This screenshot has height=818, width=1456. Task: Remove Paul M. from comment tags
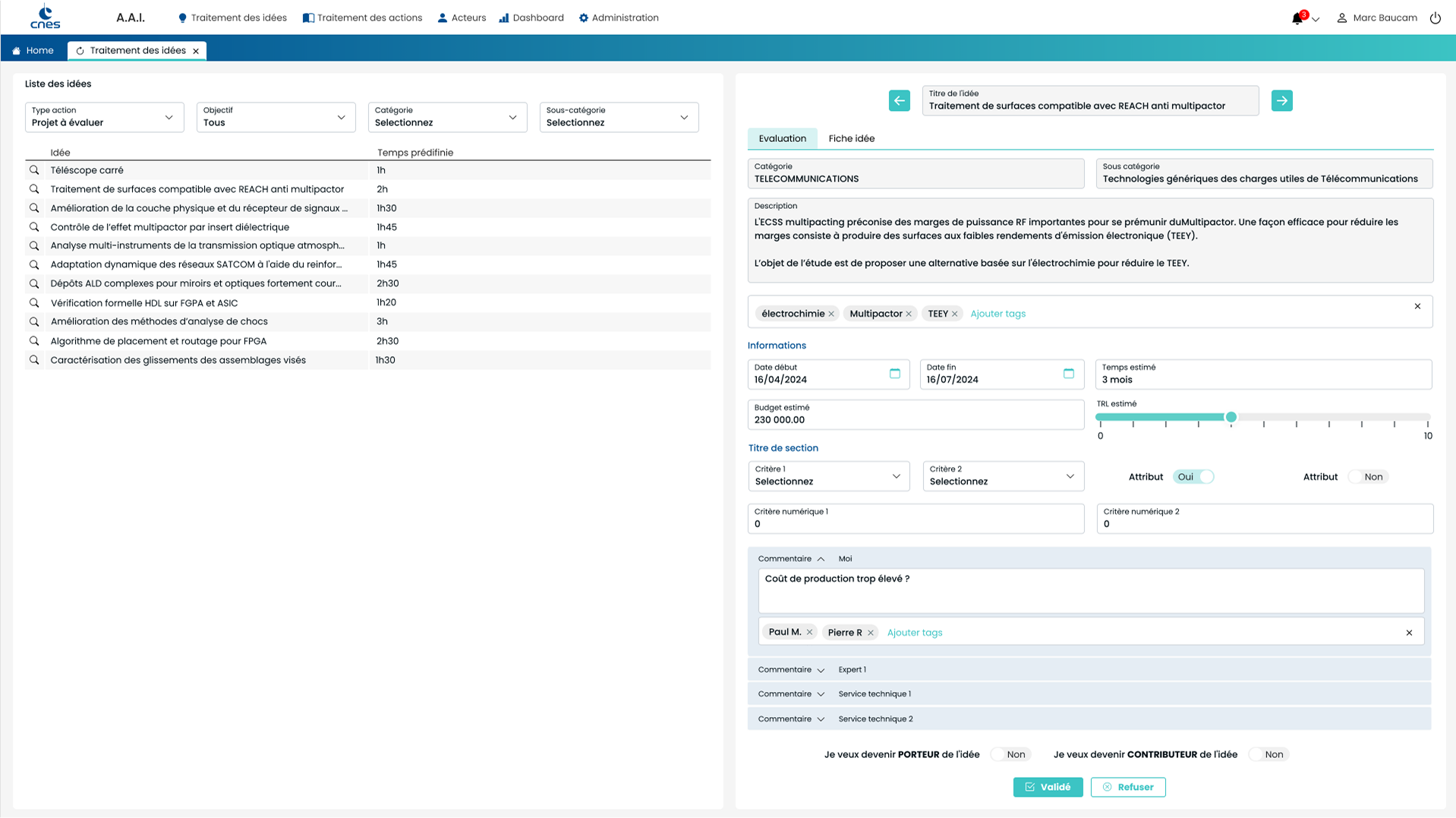[x=809, y=632]
